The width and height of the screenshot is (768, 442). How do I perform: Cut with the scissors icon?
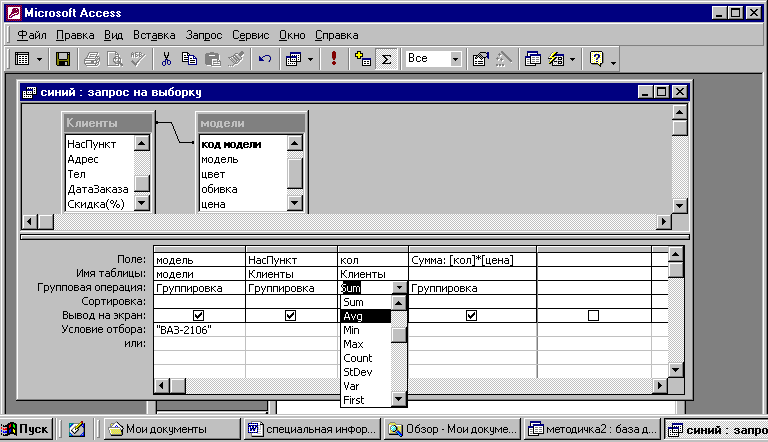(167, 59)
